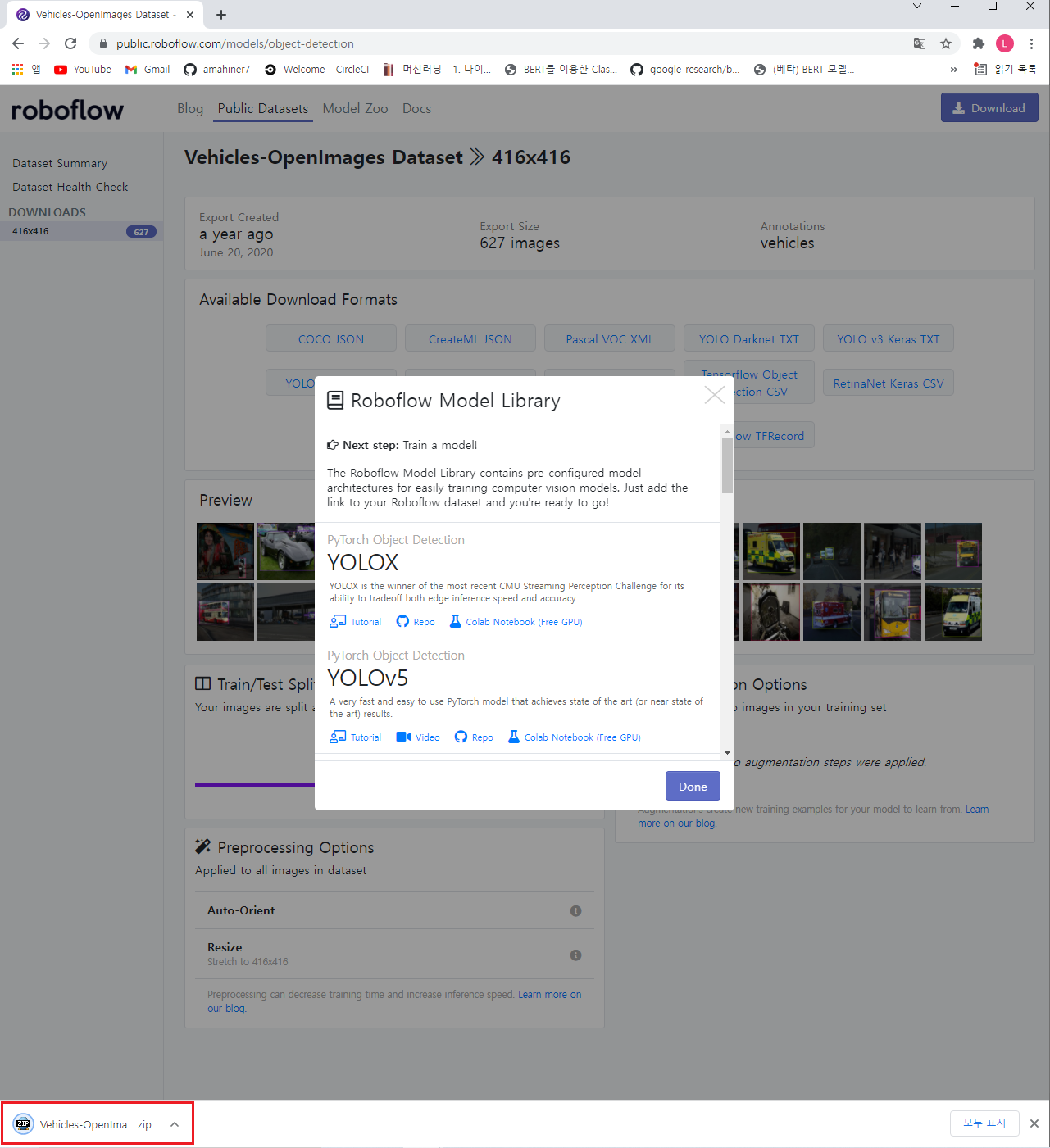Screen dimensions: 1050x1148
Task: Bookmark this page with the star icon
Action: click(x=946, y=43)
